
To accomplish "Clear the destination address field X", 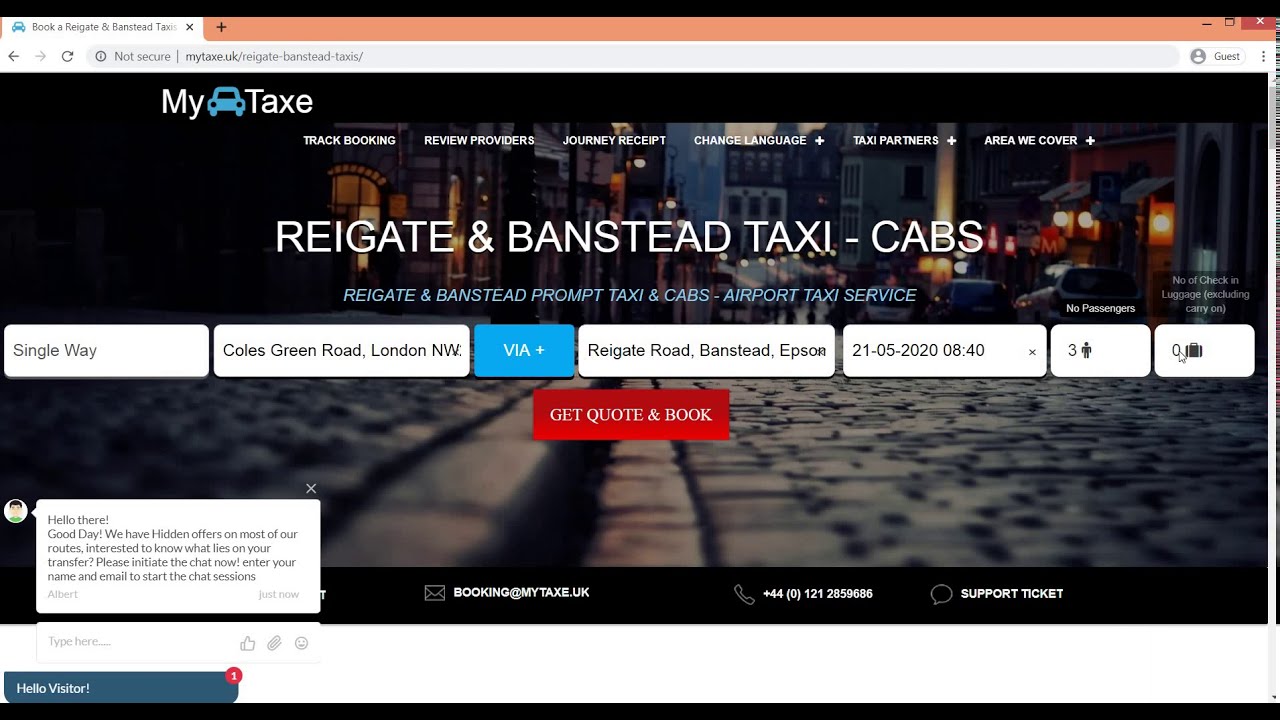I will [822, 351].
